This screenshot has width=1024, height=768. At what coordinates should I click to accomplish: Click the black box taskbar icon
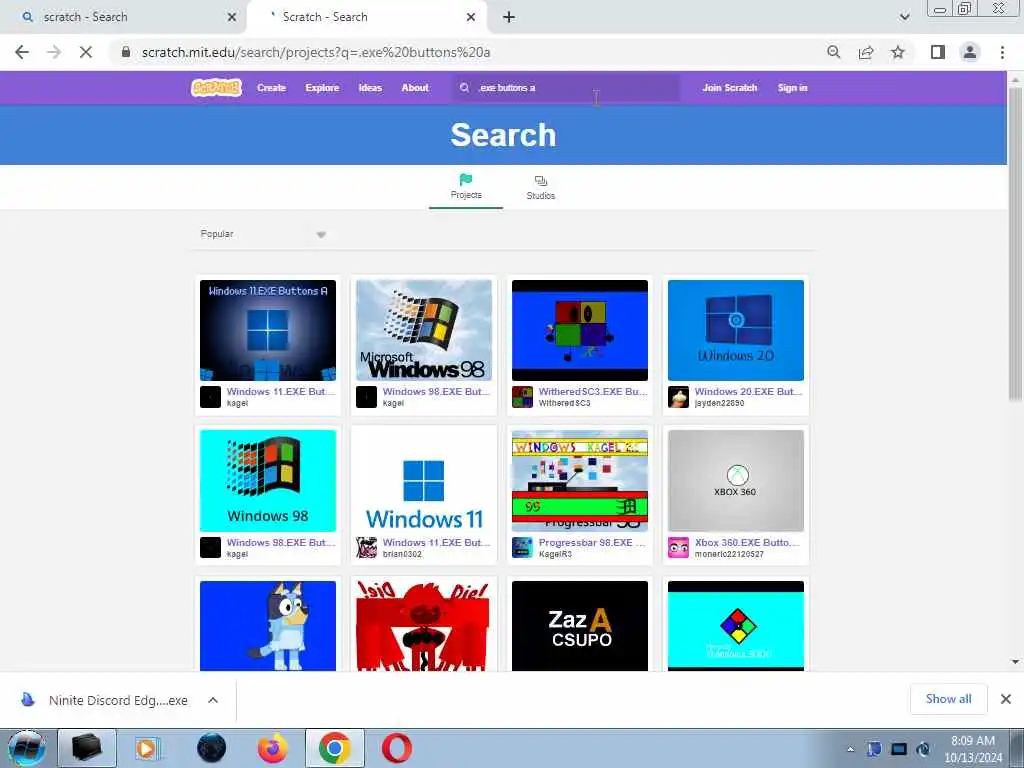click(x=87, y=748)
